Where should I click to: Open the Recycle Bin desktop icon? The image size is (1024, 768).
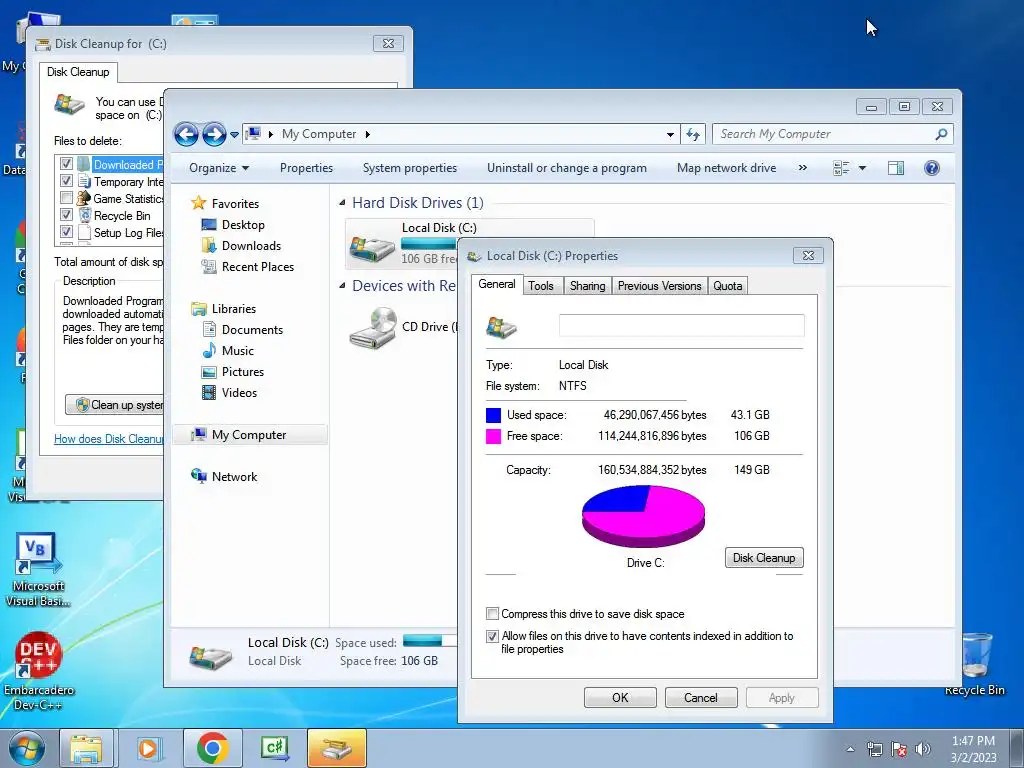(x=974, y=664)
